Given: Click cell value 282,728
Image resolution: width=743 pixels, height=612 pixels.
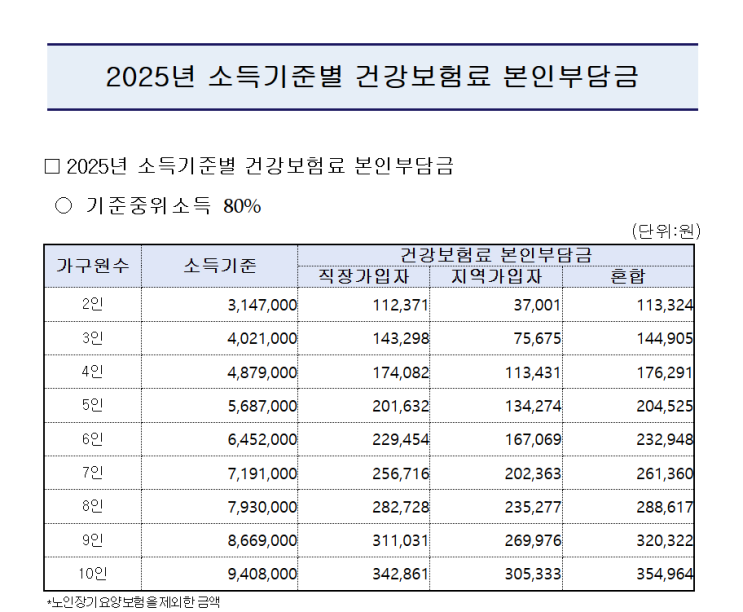Looking at the screenshot, I should [x=400, y=507].
